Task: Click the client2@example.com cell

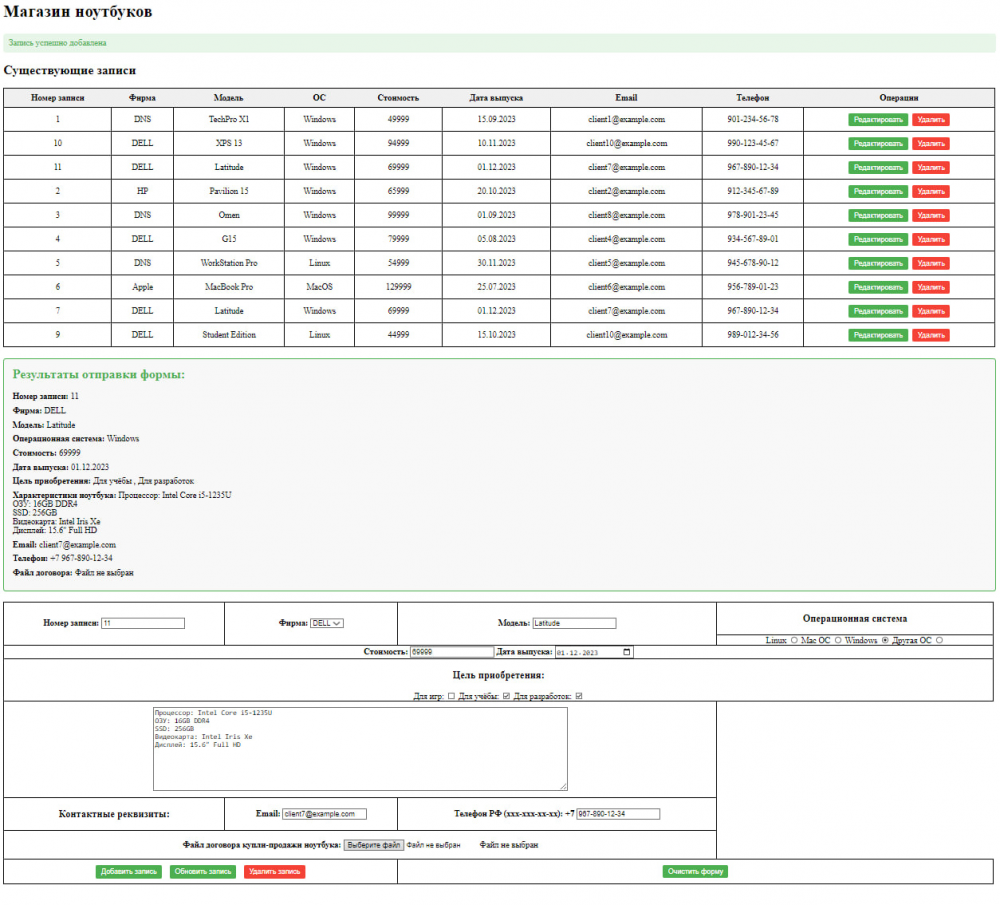Action: tap(626, 191)
